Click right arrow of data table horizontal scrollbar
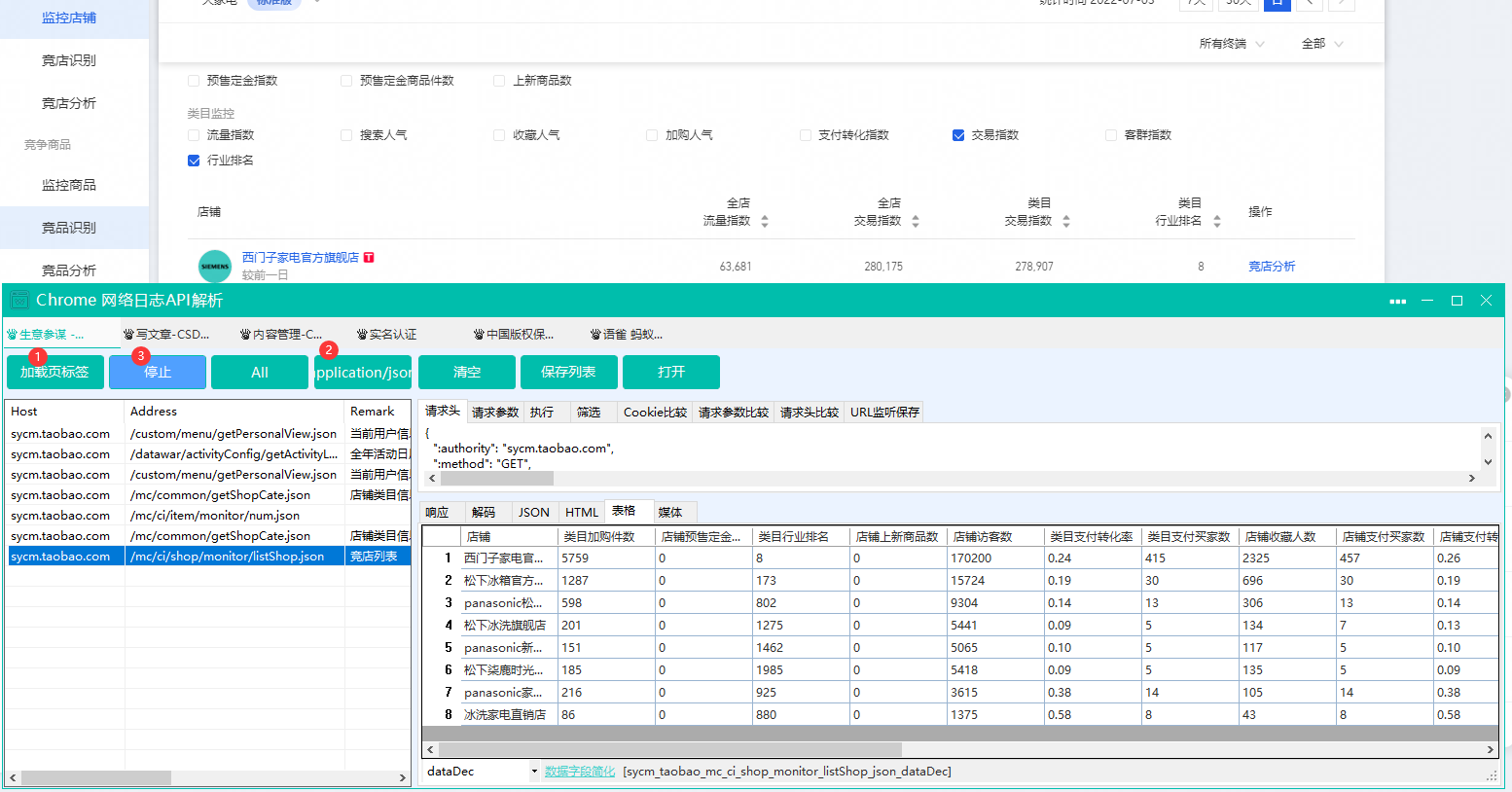Screen dimensions: 1512x792 coord(1491,750)
